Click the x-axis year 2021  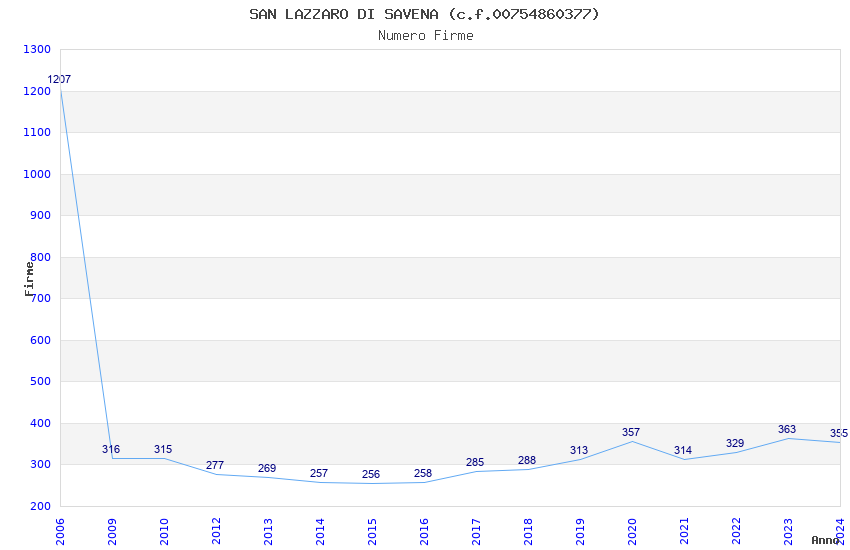click(685, 531)
